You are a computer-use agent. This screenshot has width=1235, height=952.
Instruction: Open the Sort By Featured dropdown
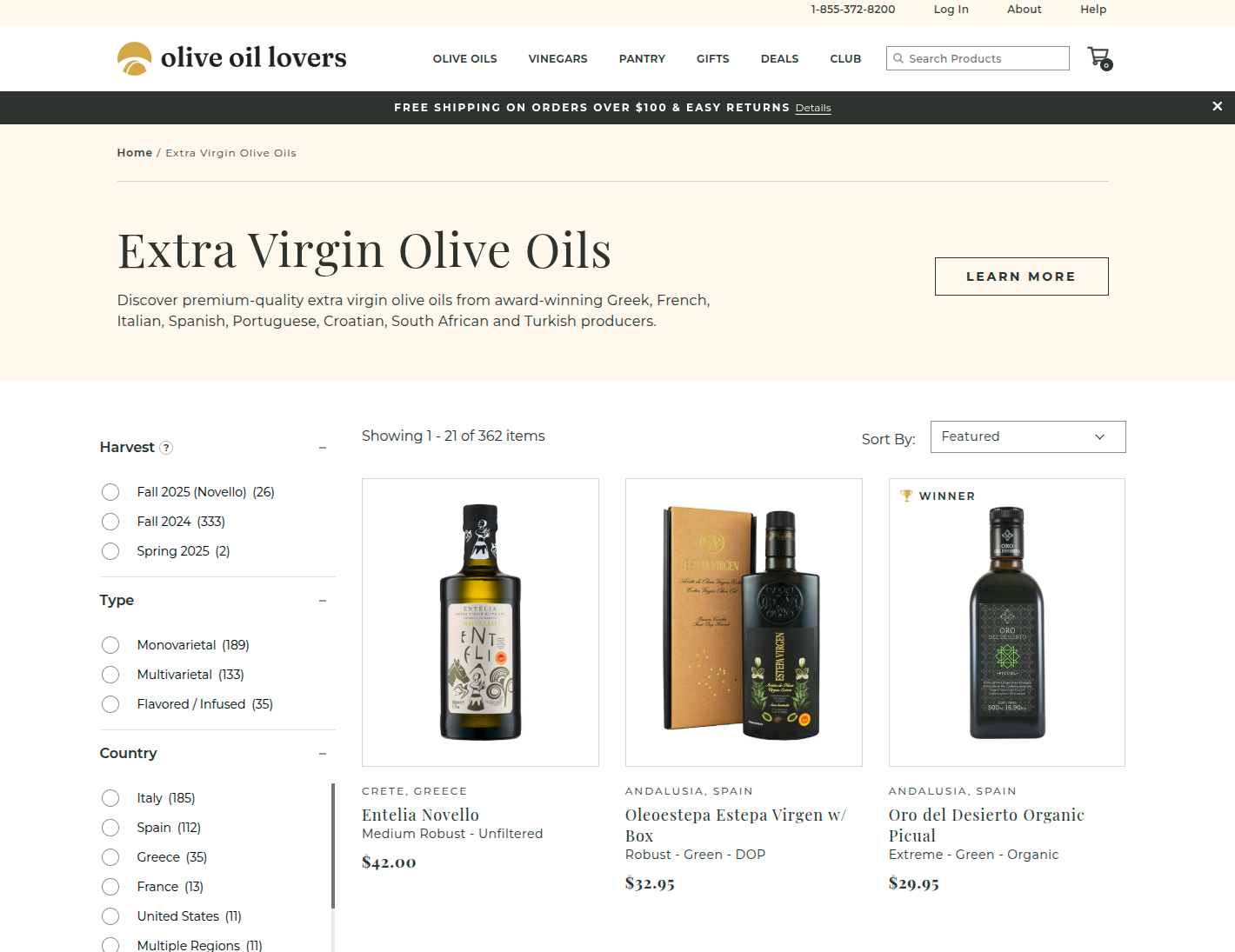(1028, 436)
